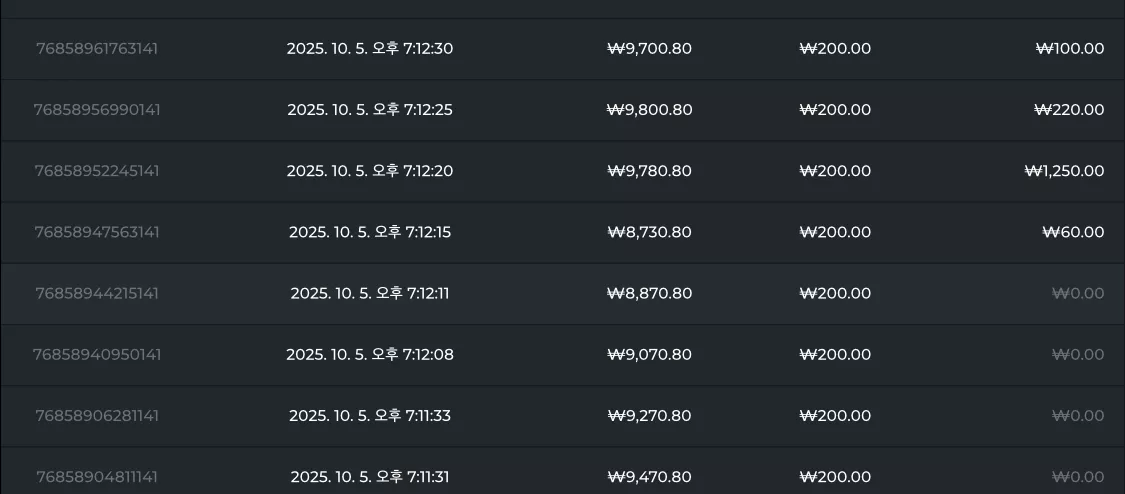Click transaction ID 76858956990141
The height and width of the screenshot is (494, 1125).
coord(97,110)
